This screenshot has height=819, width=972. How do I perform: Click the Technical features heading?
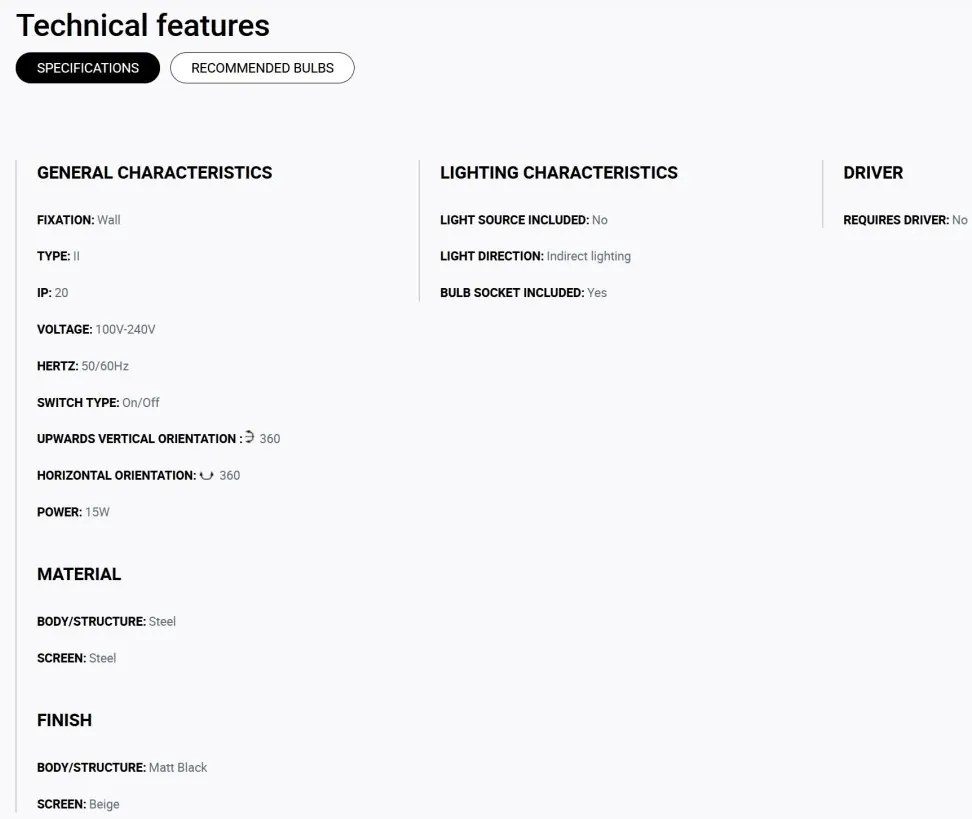(x=143, y=26)
